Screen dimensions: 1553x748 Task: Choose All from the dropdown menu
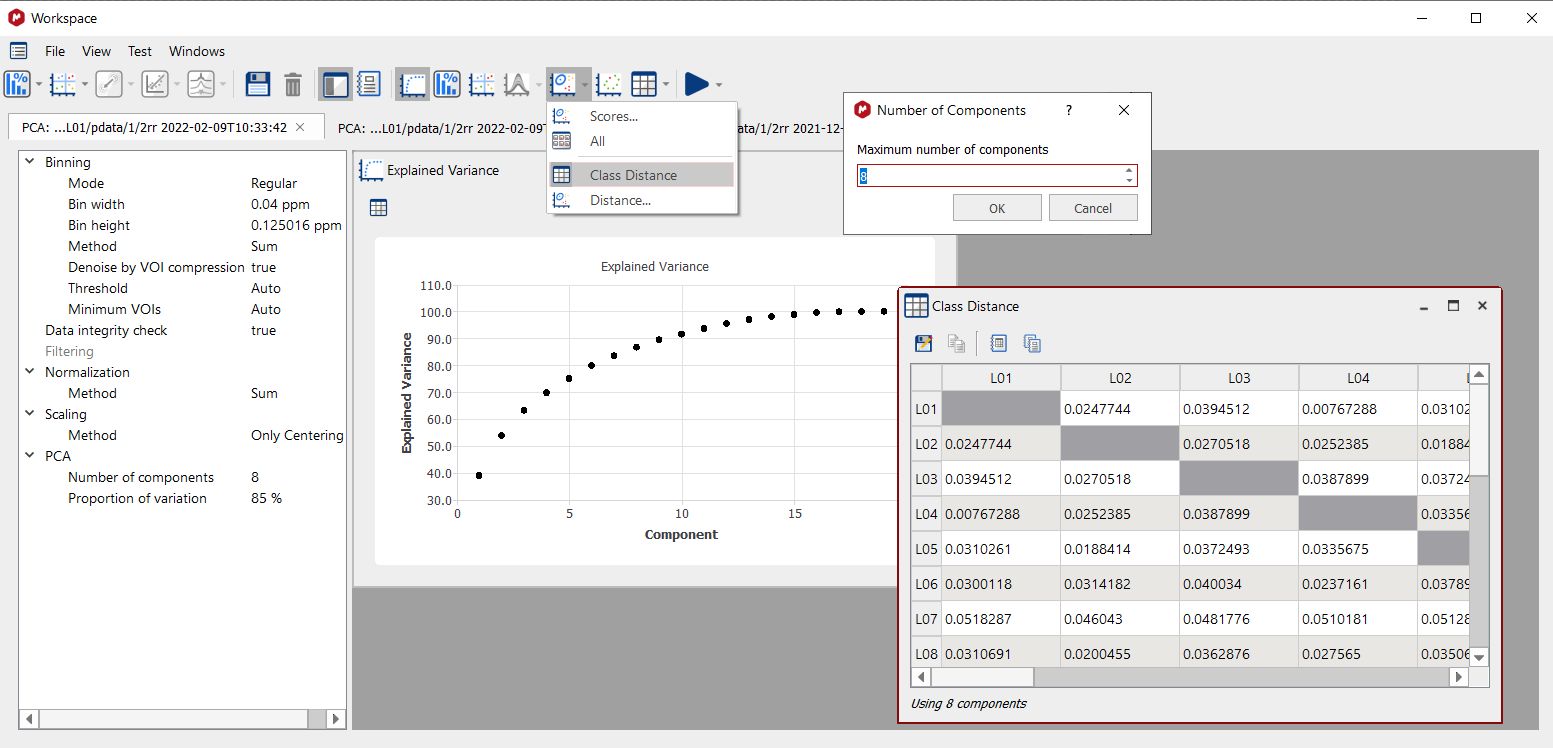click(641, 141)
